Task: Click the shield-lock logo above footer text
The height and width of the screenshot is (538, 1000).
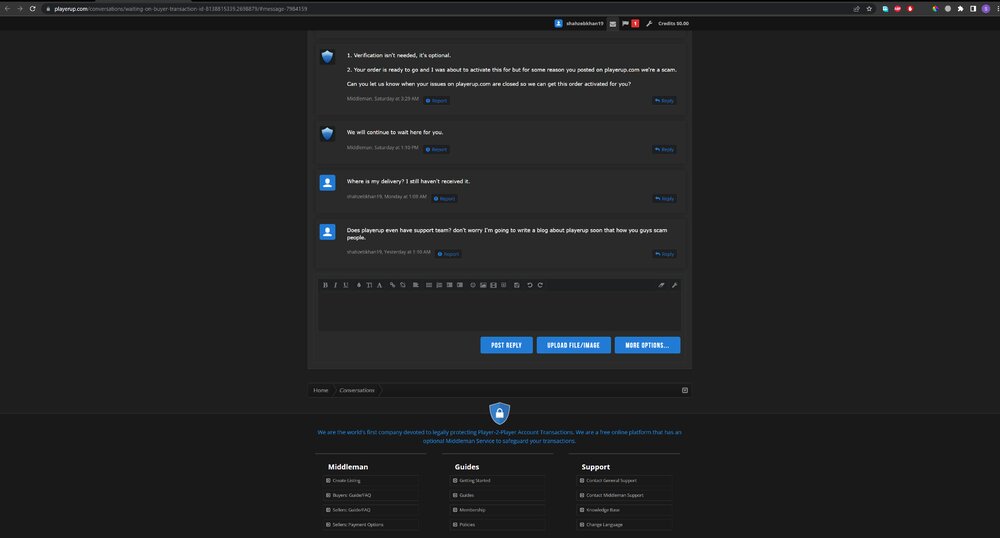Action: [499, 413]
